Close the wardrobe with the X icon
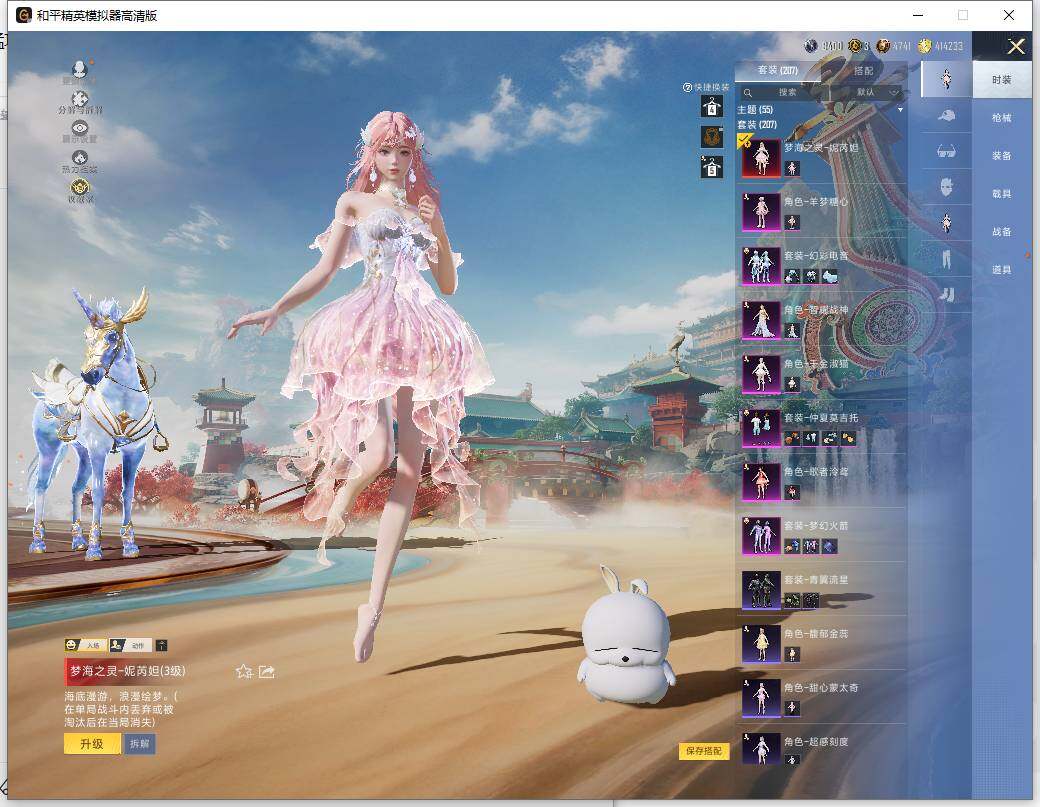1040x807 pixels. click(x=1016, y=46)
